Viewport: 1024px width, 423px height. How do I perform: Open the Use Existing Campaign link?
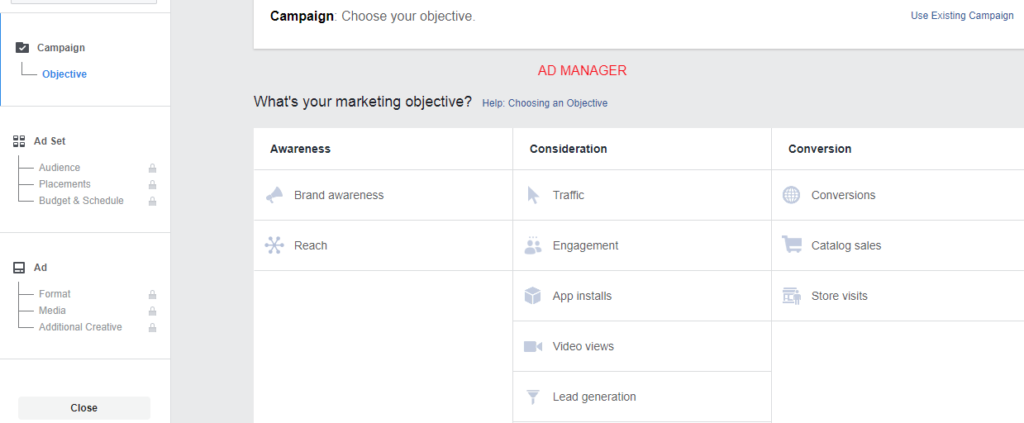click(x=962, y=16)
